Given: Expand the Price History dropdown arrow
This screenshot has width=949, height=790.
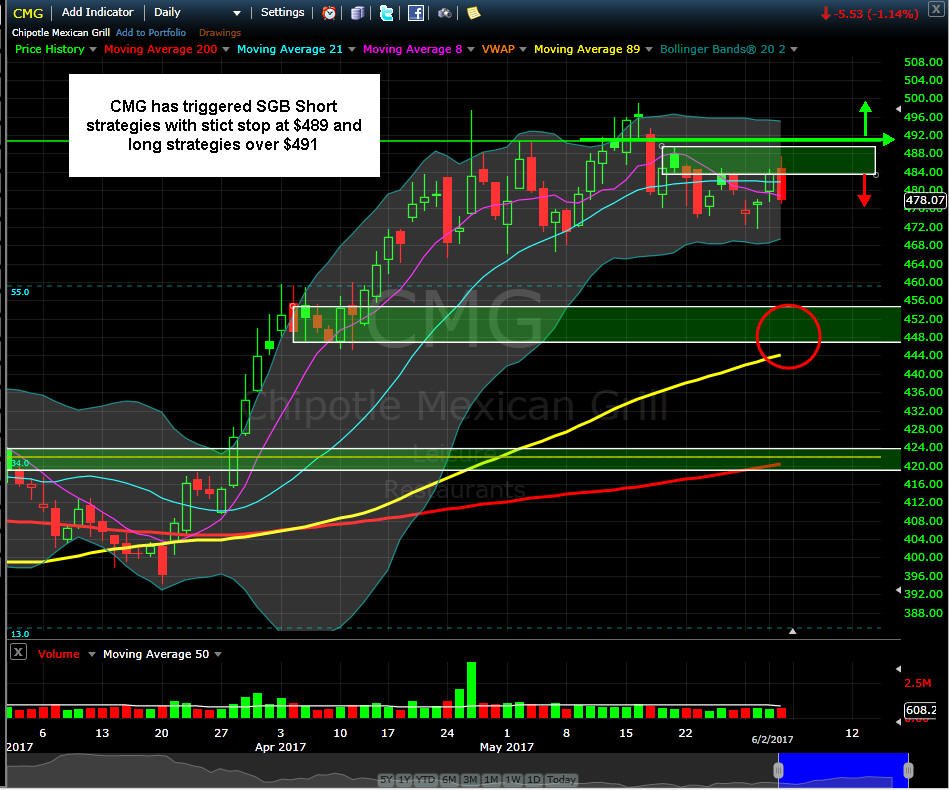Looking at the screenshot, I should [93, 49].
